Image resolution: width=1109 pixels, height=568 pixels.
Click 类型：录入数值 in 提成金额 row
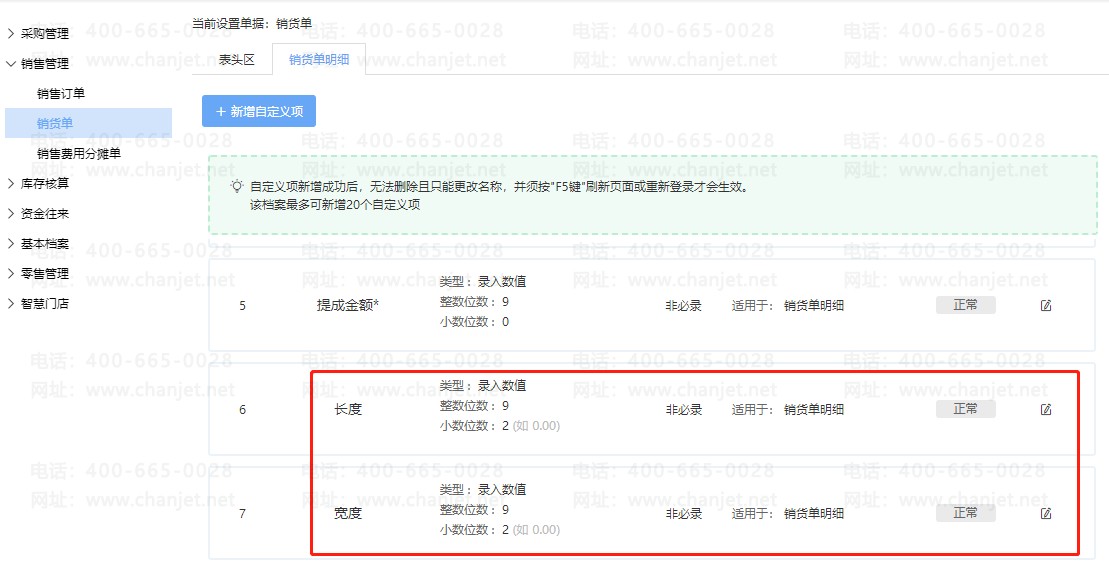[x=483, y=282]
